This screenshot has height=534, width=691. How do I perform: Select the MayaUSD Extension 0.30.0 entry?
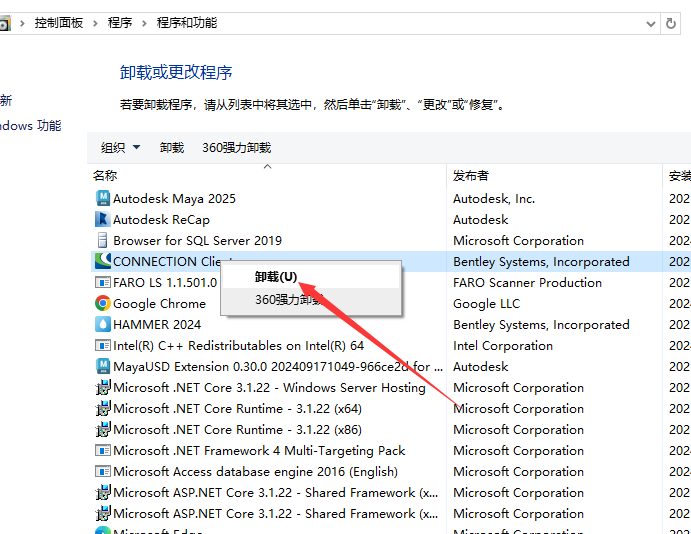(x=278, y=367)
